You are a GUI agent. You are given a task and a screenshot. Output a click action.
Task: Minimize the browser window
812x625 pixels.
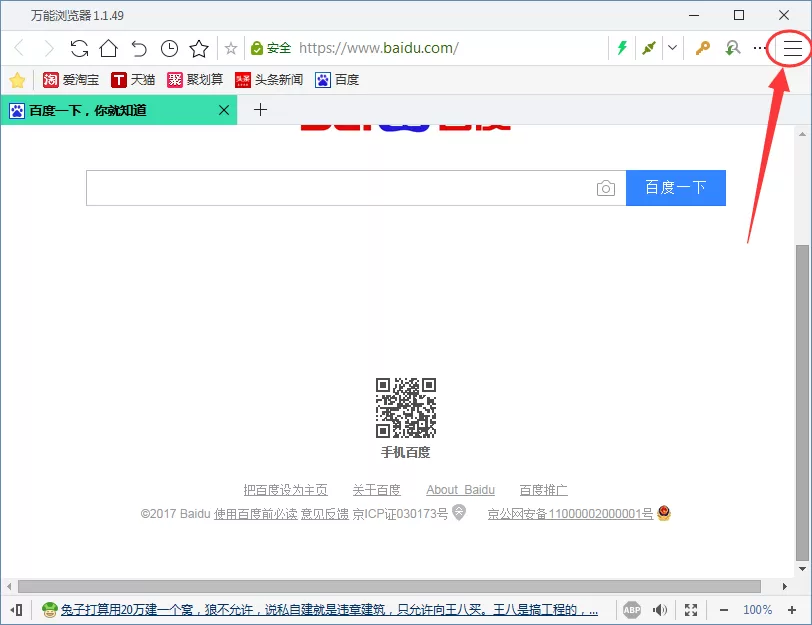coord(694,16)
